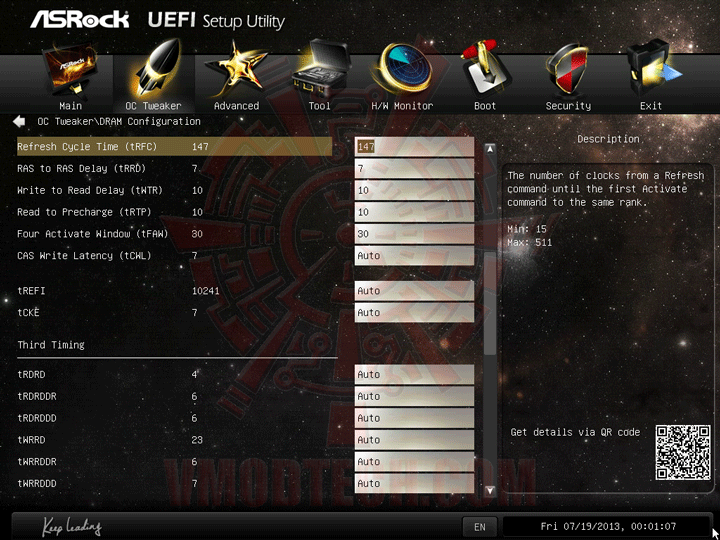This screenshot has width=720, height=540.
Task: Edit the Refresh Cycle Time value field
Action: point(414,147)
